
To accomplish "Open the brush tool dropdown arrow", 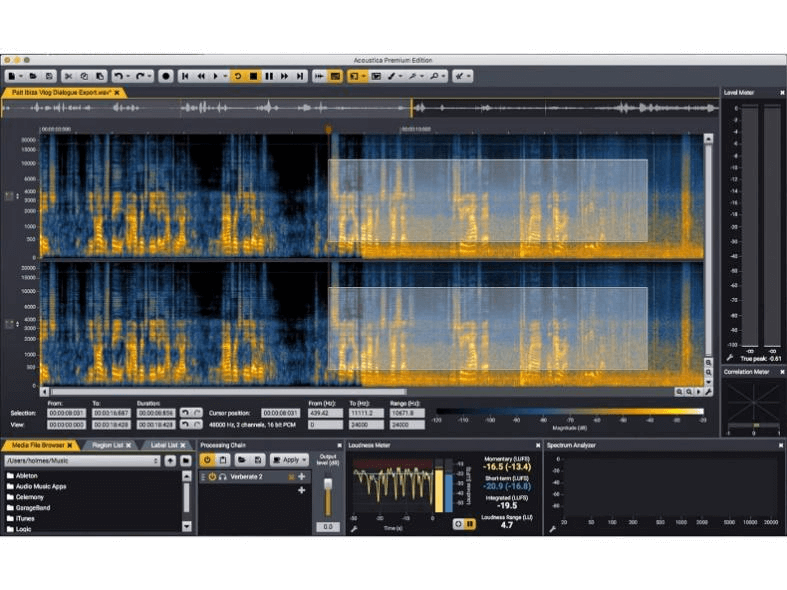I will [x=401, y=76].
